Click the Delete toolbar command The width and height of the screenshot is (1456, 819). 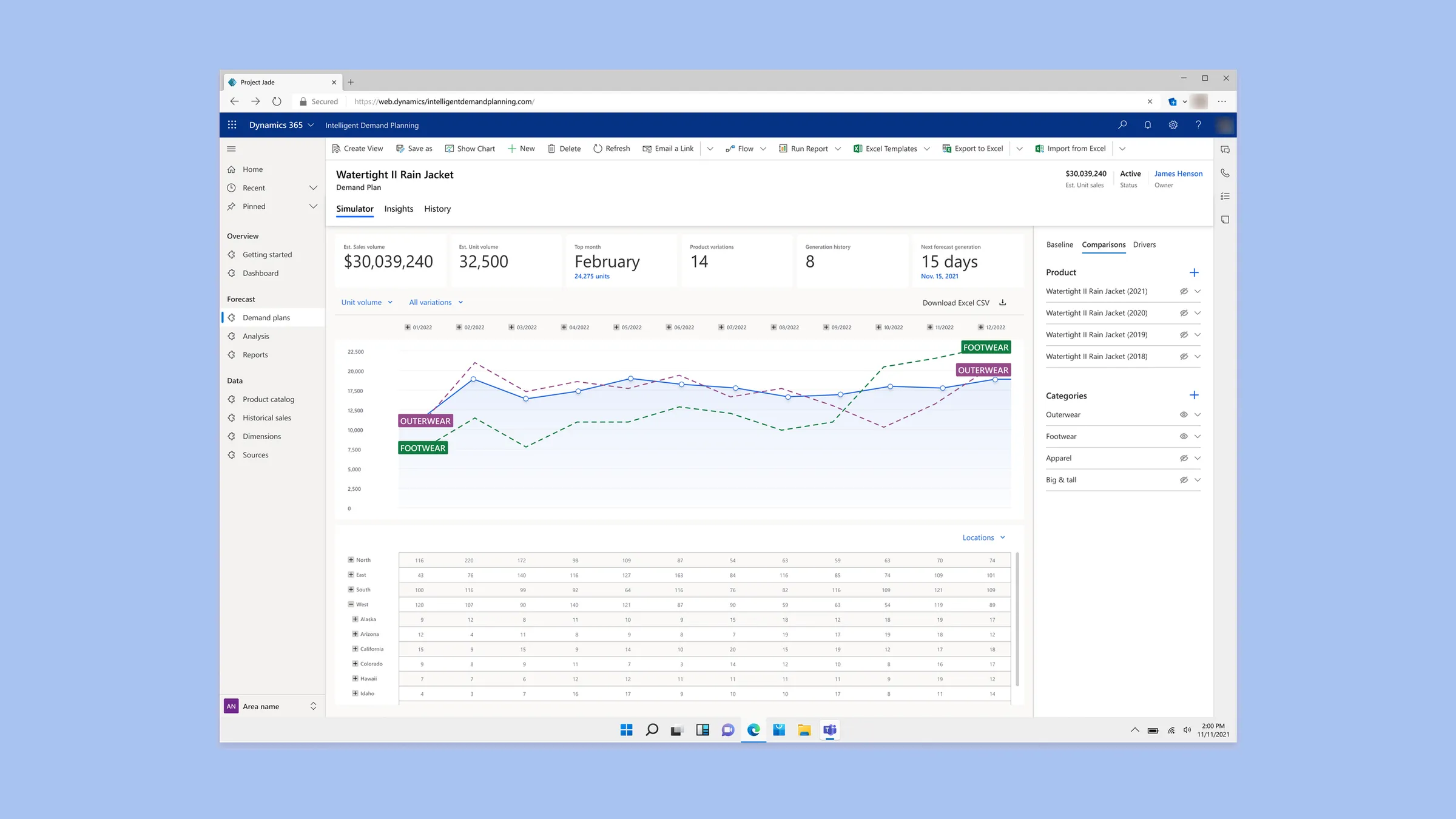click(x=564, y=149)
